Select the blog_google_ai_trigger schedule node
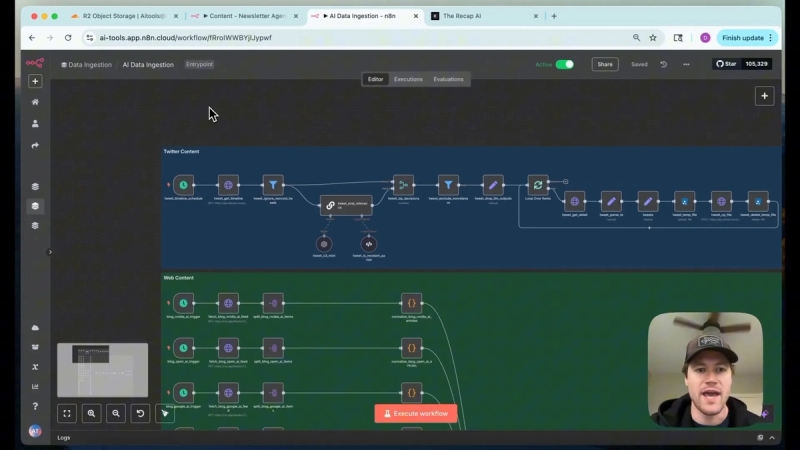 183,393
